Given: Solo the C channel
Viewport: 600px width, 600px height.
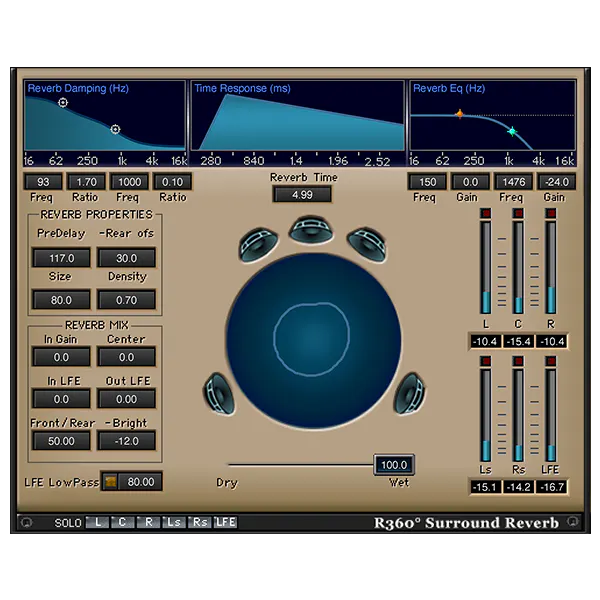Looking at the screenshot, I should click(122, 522).
